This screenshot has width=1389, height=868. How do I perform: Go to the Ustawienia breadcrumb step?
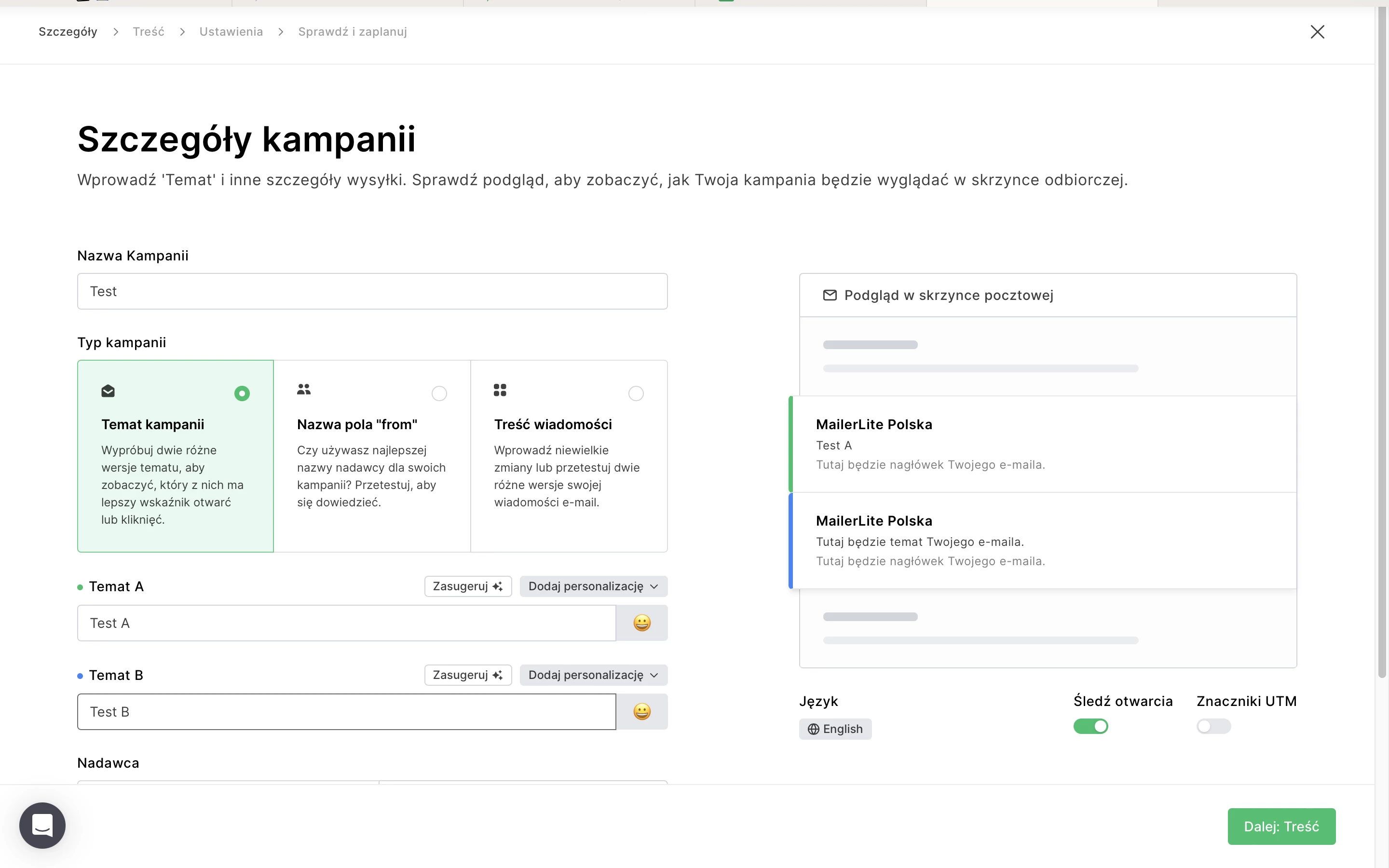pyautogui.click(x=231, y=31)
